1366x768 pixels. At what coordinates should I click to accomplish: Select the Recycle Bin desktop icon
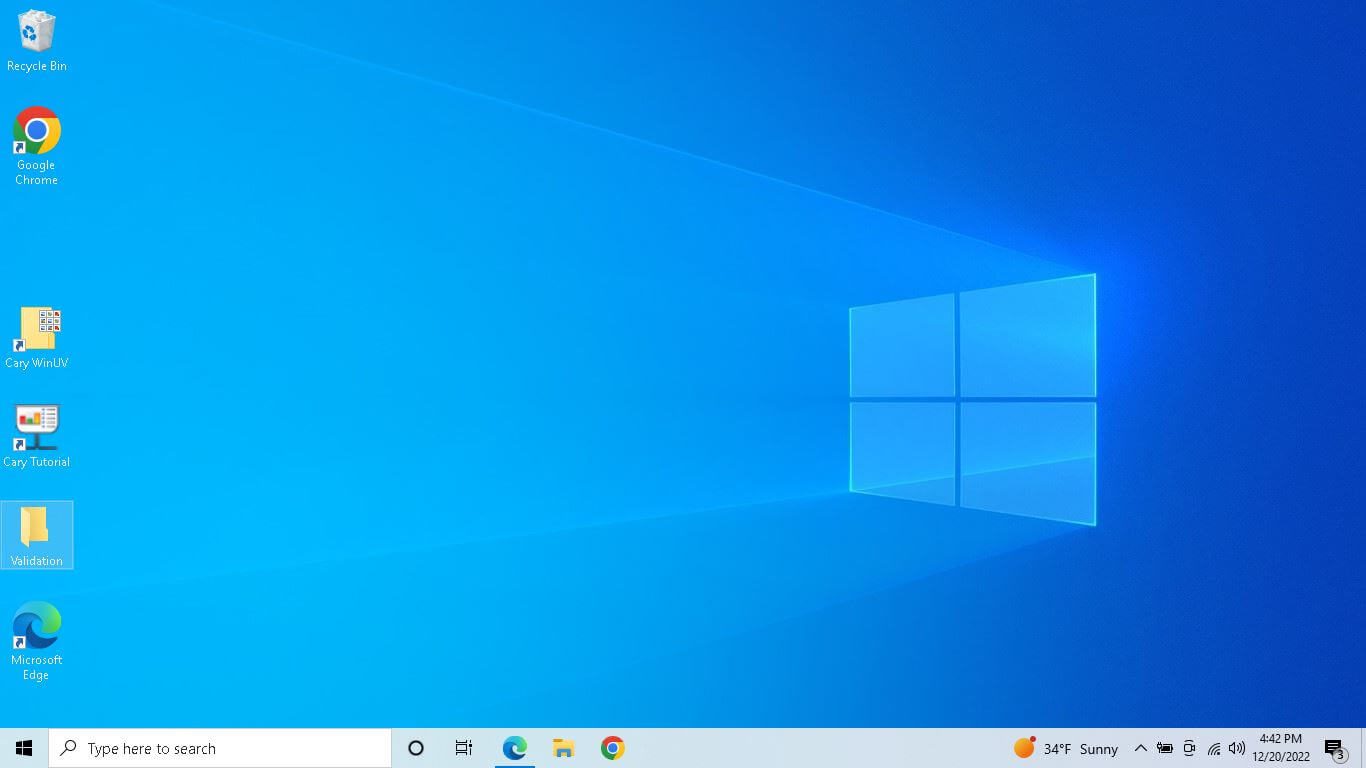point(37,40)
